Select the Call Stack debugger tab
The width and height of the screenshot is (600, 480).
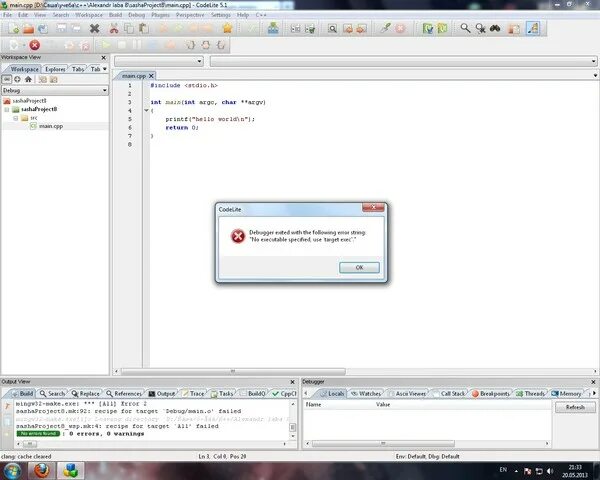tap(449, 393)
